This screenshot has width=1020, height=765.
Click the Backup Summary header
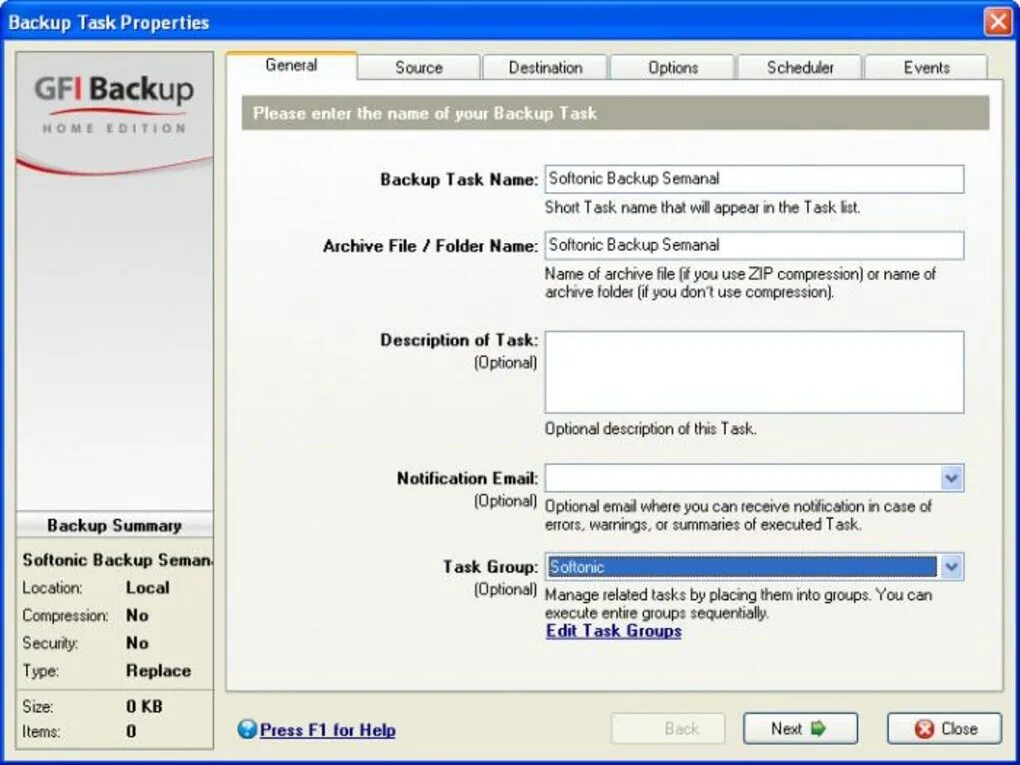pos(114,525)
